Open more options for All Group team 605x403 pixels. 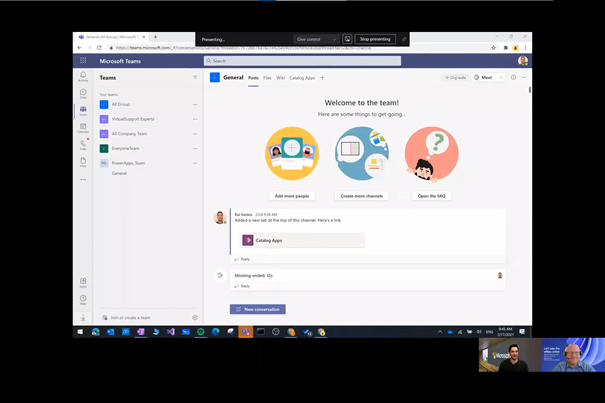click(x=195, y=104)
